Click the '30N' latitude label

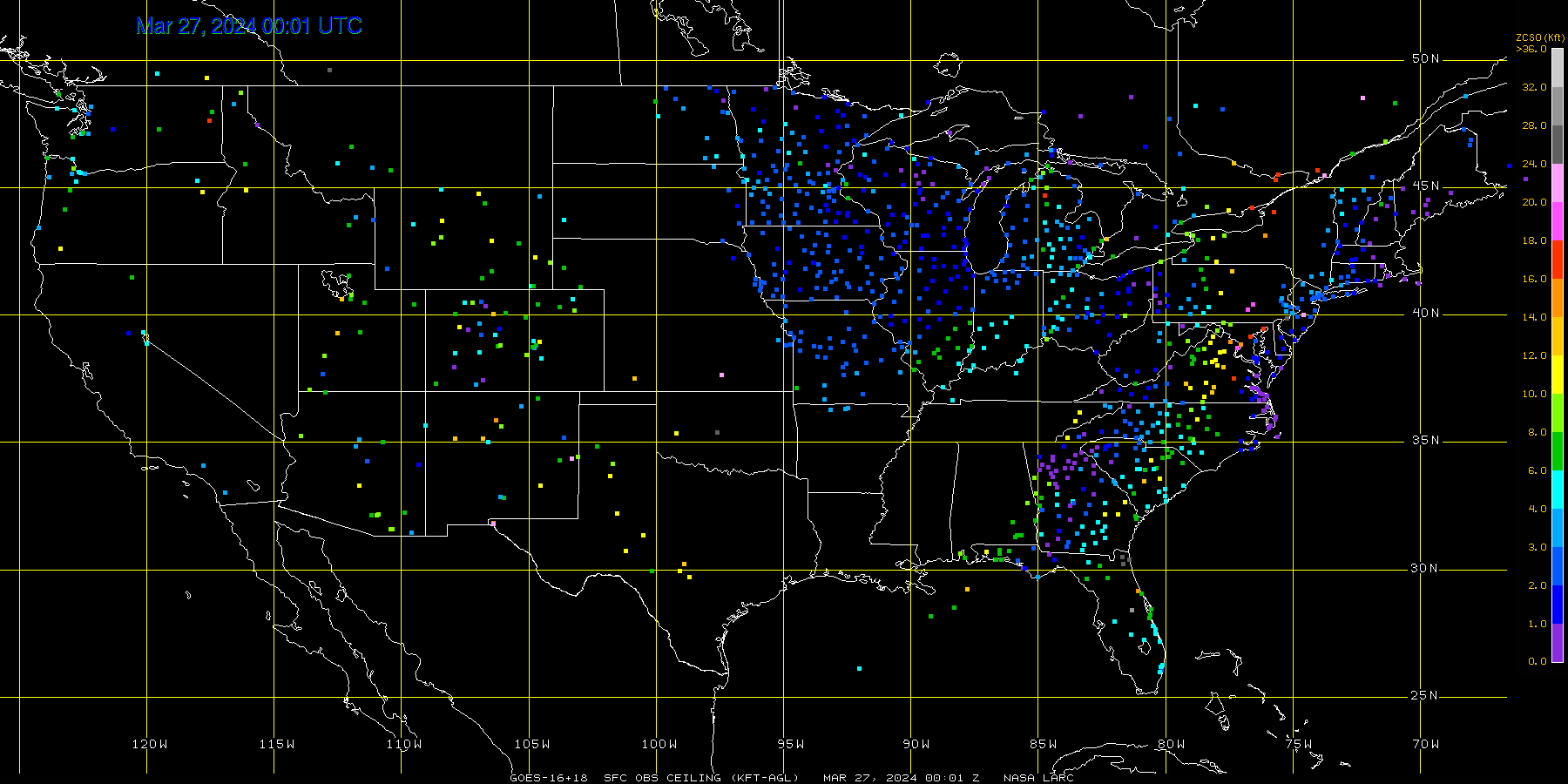pos(1426,569)
